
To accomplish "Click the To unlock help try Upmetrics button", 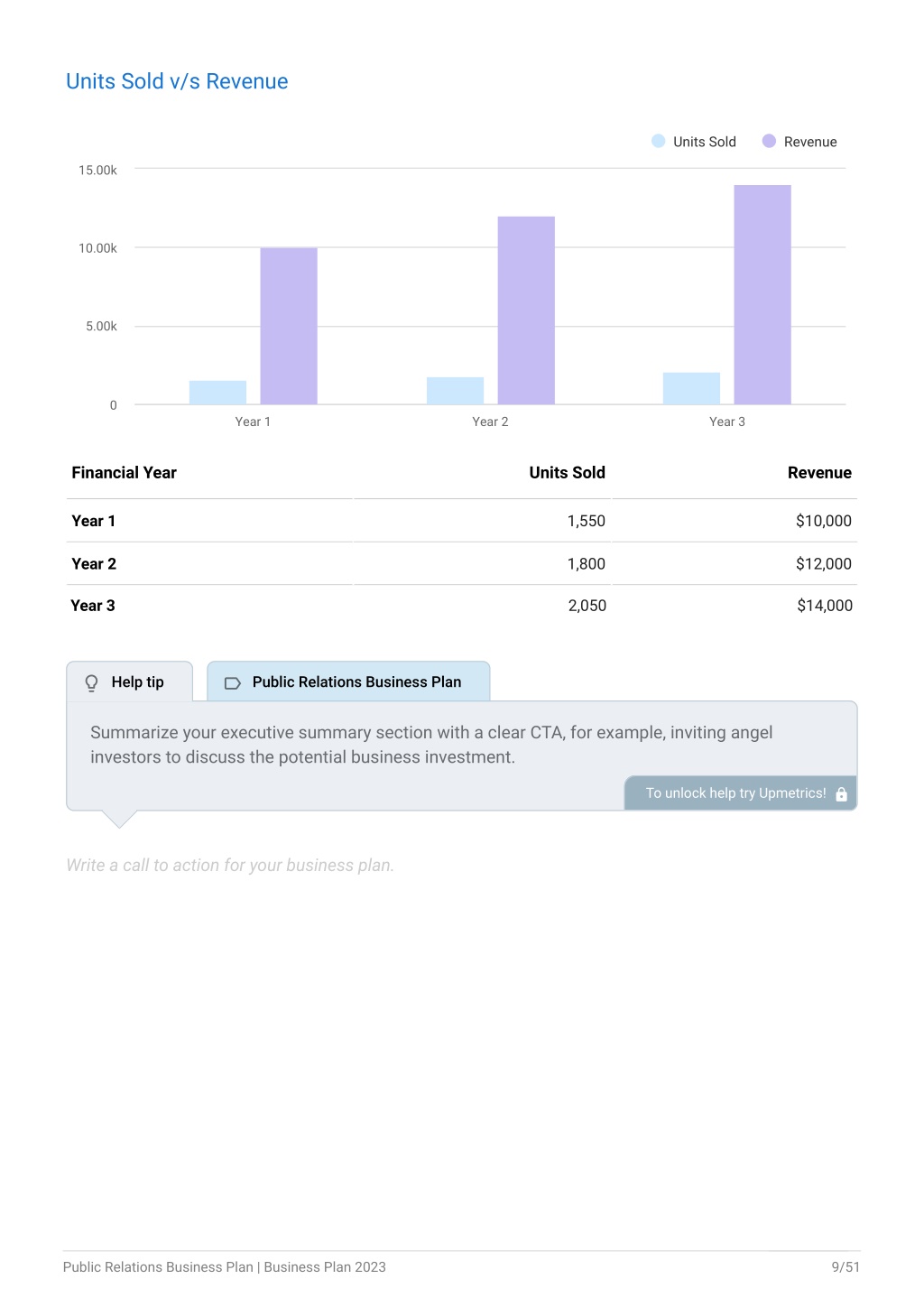I will pyautogui.click(x=740, y=793).
